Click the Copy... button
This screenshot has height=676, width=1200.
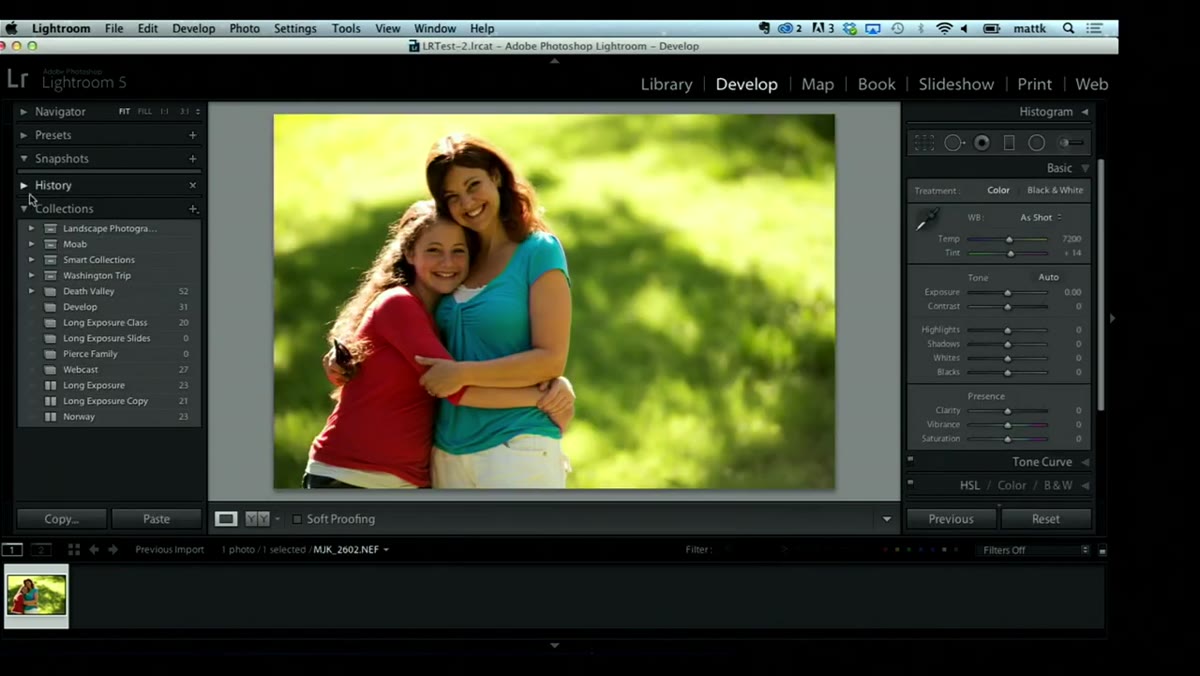[x=61, y=519]
